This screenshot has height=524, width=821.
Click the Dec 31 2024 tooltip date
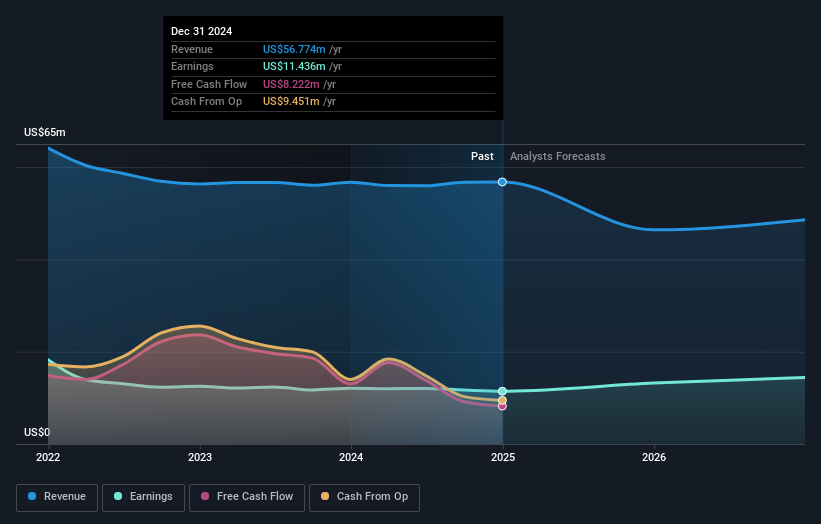pos(202,31)
